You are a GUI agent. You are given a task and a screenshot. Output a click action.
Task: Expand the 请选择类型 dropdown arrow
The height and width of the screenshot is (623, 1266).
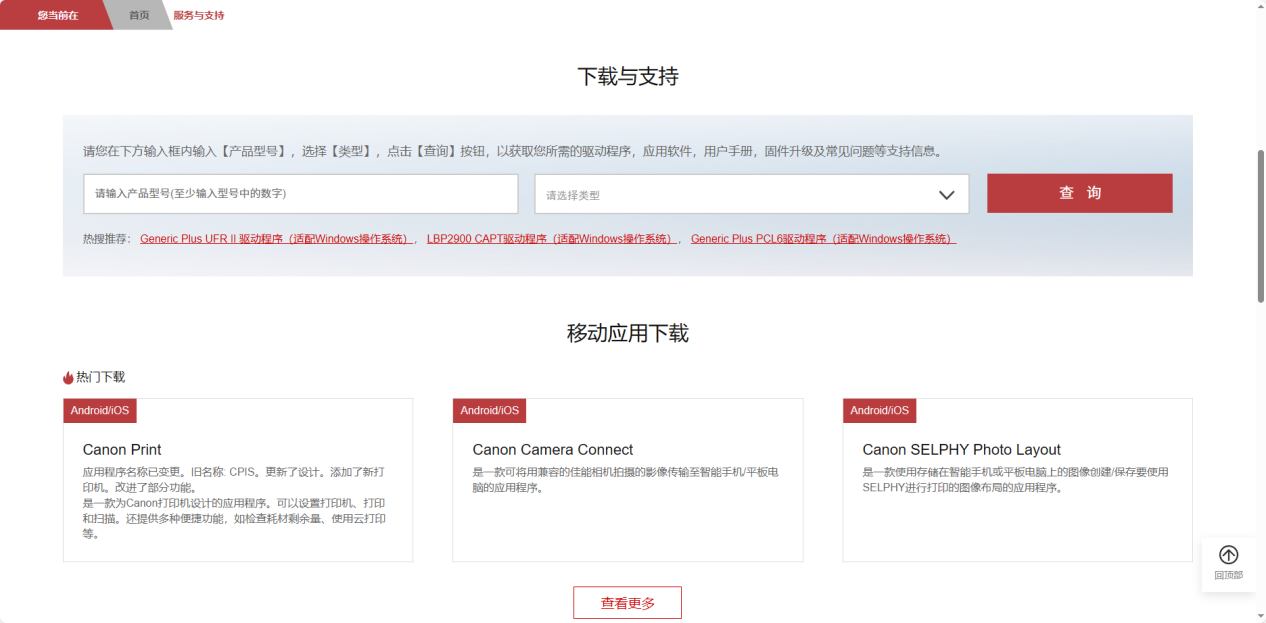pos(946,195)
